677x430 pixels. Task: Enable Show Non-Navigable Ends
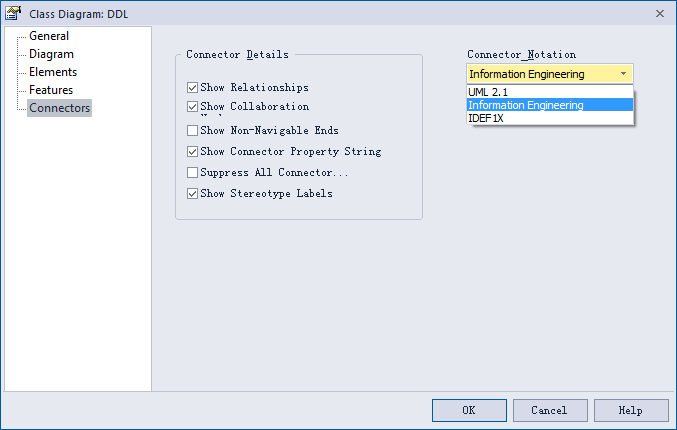[x=192, y=130]
